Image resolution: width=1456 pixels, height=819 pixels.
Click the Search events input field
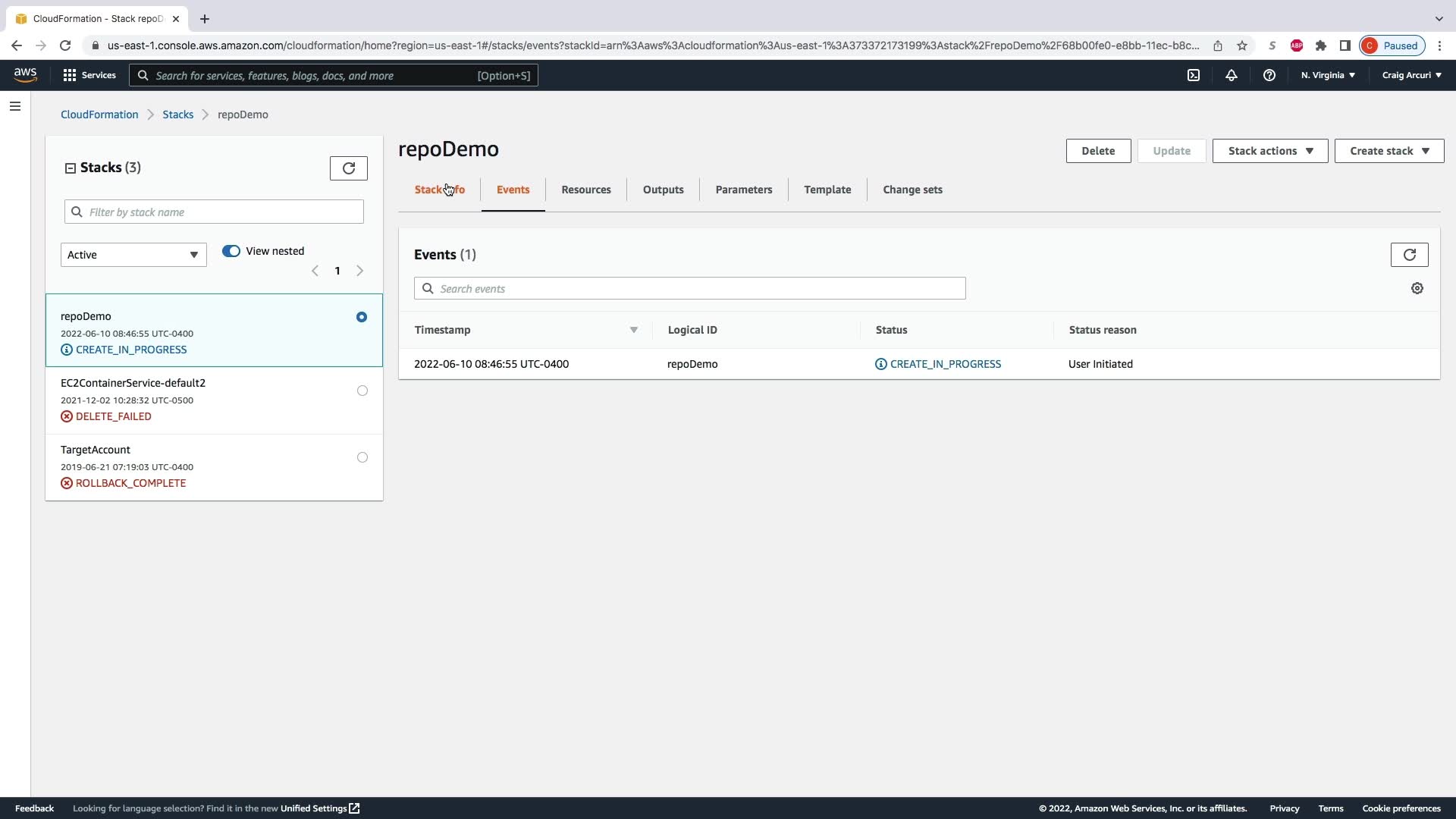click(x=690, y=288)
